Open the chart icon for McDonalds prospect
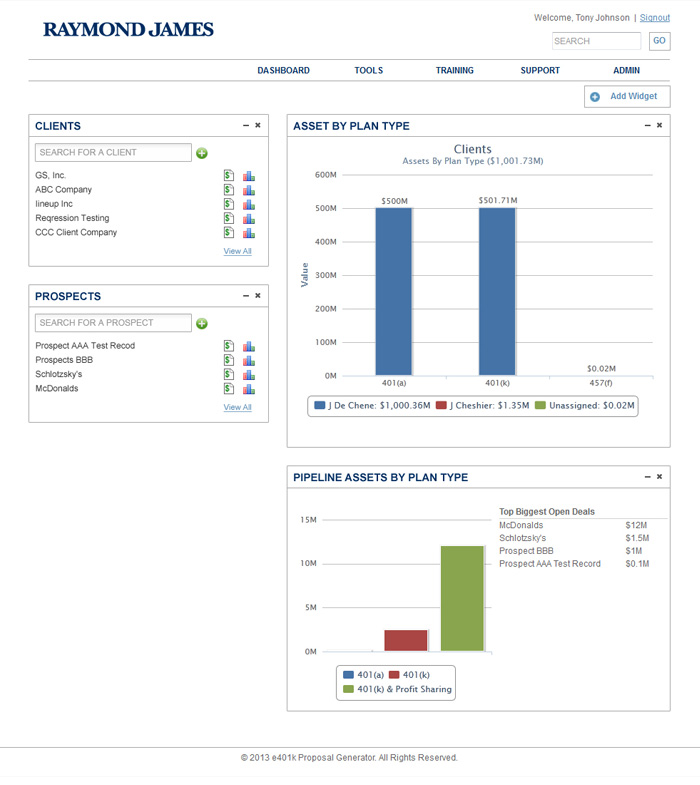The height and width of the screenshot is (785, 700). tap(249, 389)
